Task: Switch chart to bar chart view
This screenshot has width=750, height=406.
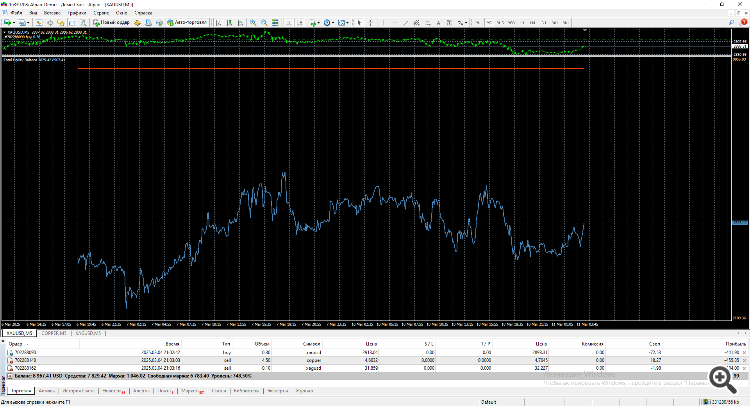Action: 219,22
